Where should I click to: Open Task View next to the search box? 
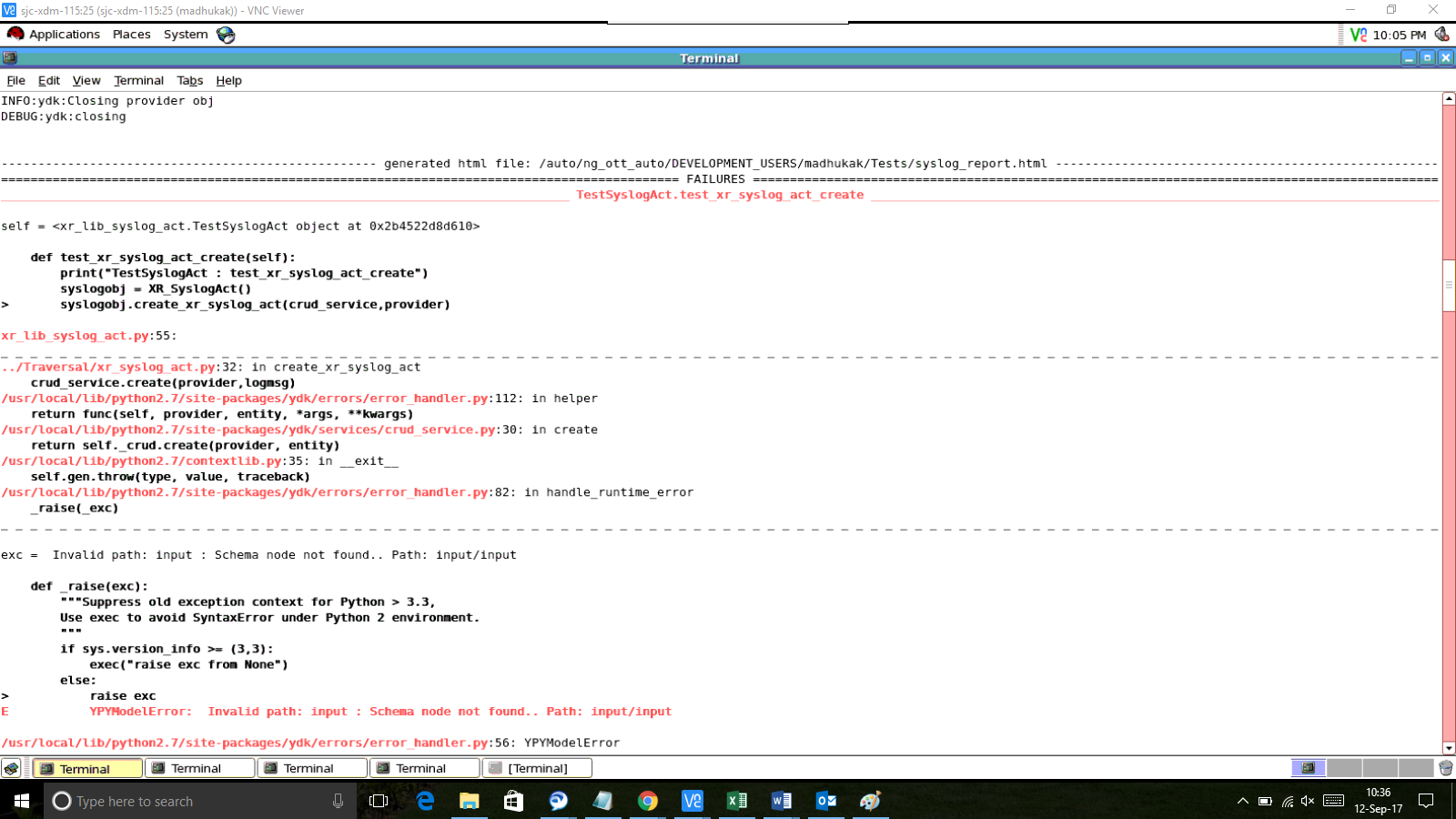click(x=377, y=801)
